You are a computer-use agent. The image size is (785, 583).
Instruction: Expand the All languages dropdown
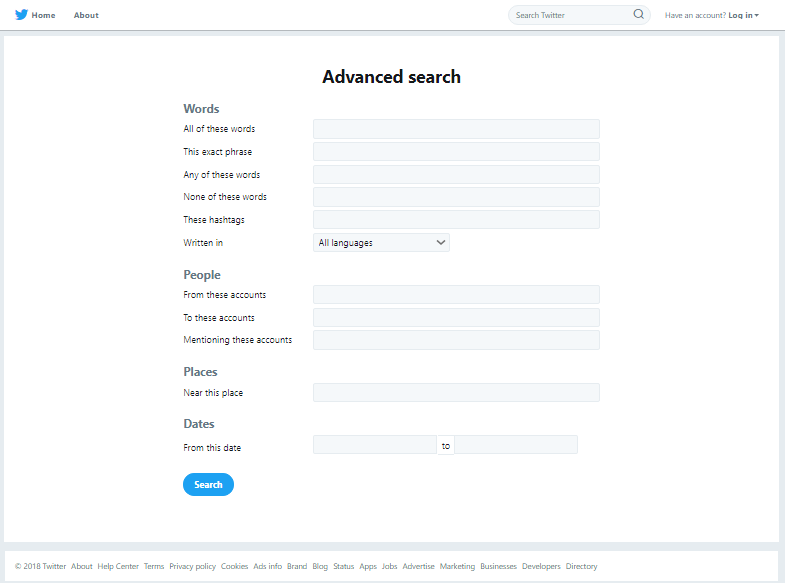point(381,243)
